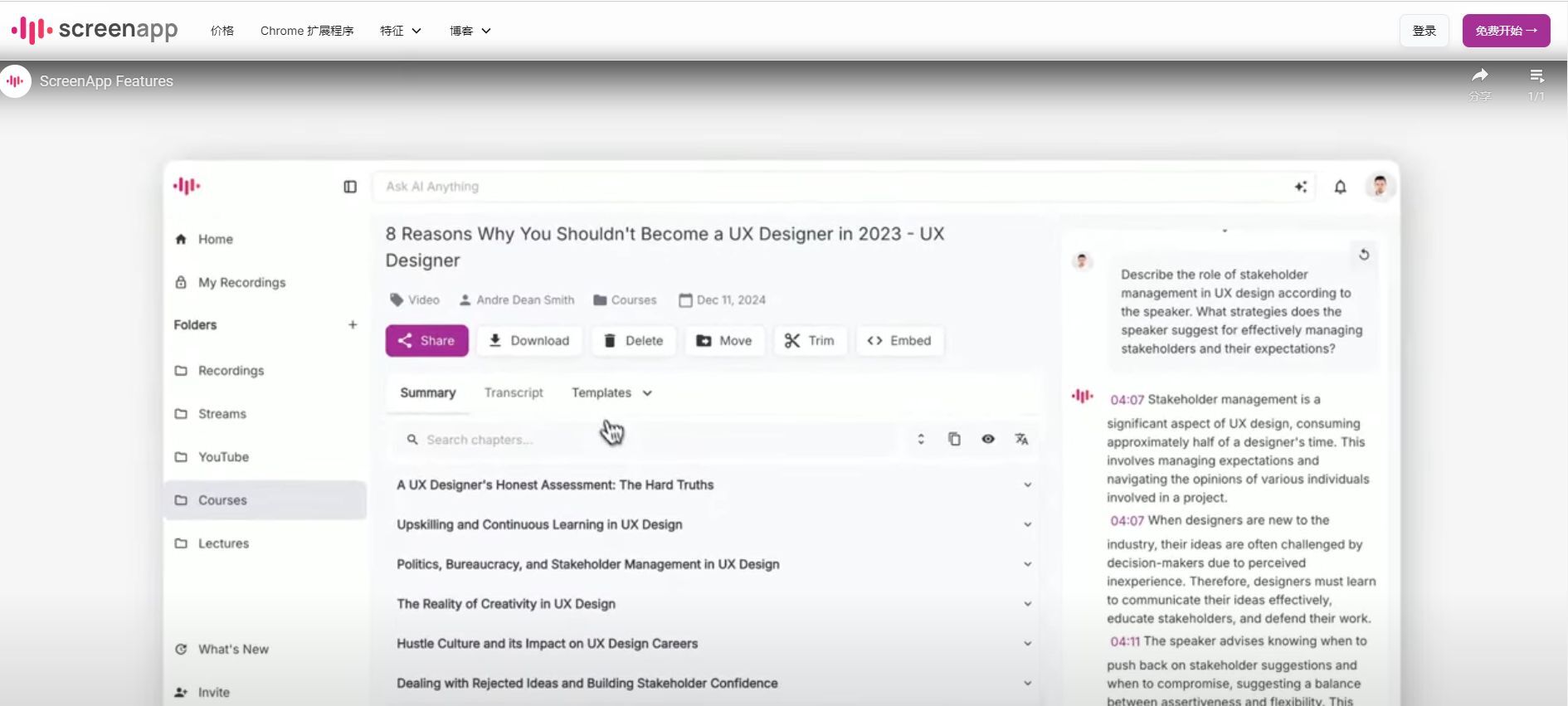Add a new folder with plus icon
The height and width of the screenshot is (706, 1568).
click(x=353, y=324)
